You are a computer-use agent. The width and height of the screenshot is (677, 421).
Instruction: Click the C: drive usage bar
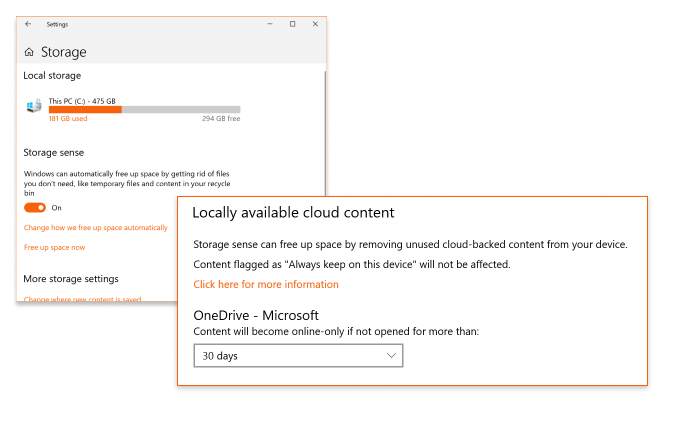coord(144,110)
